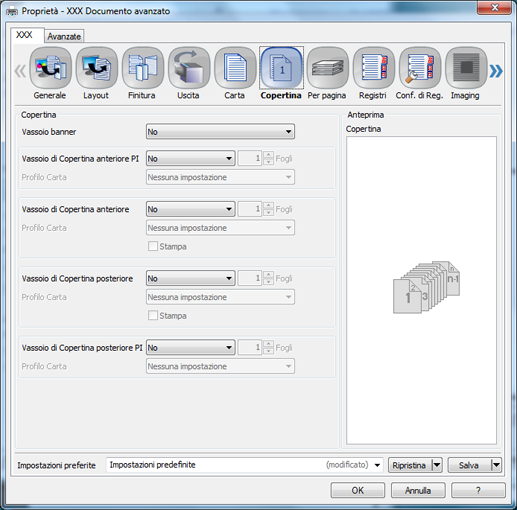517x510 pixels.
Task: Open the Vassoio banner dropdown
Action: coord(220,132)
